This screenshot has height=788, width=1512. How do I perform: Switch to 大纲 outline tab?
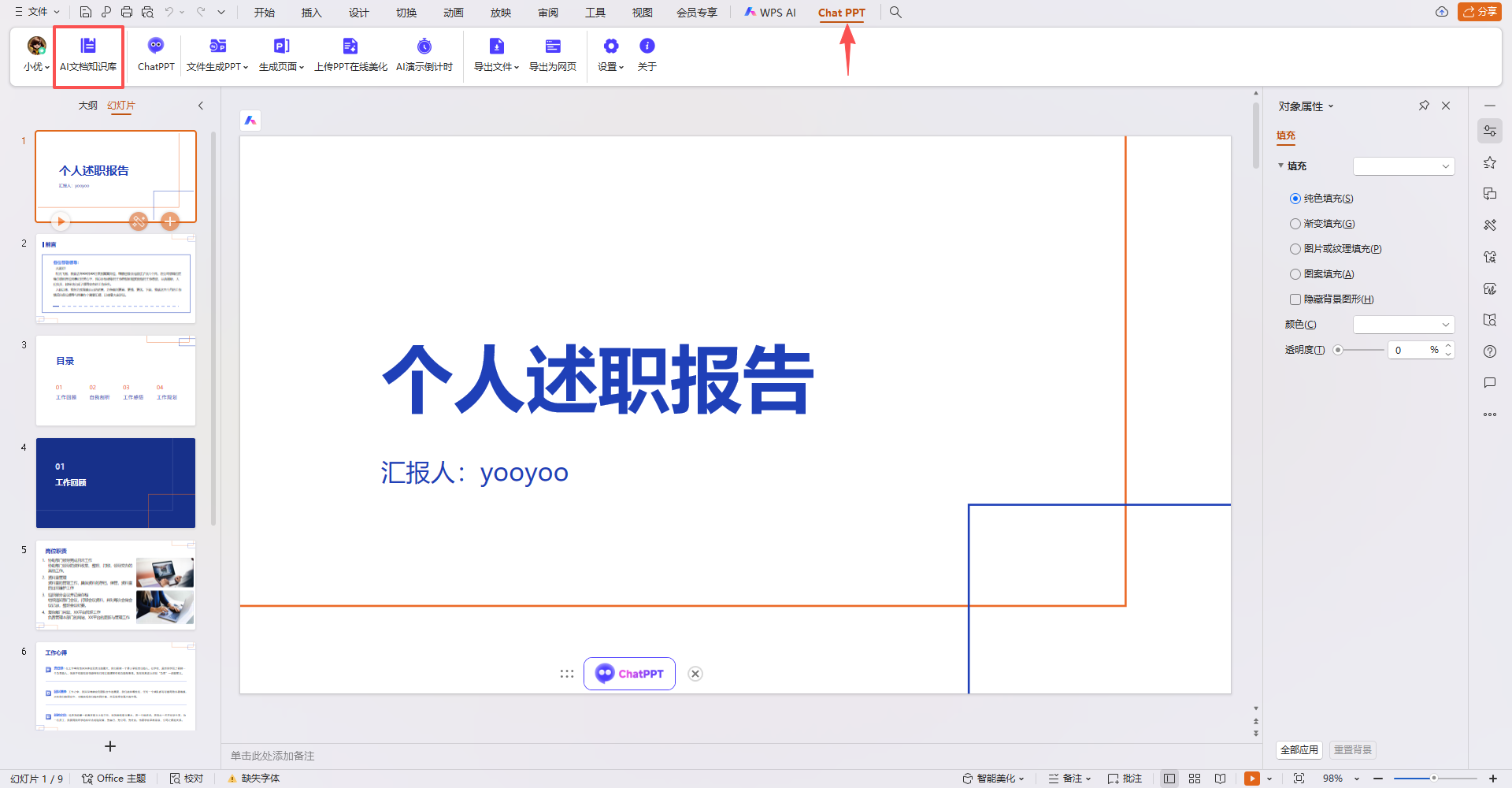click(x=87, y=106)
